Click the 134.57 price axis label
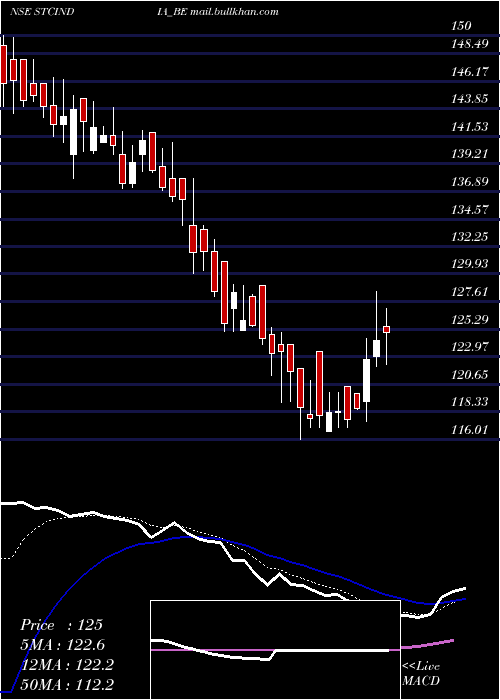 470,209
